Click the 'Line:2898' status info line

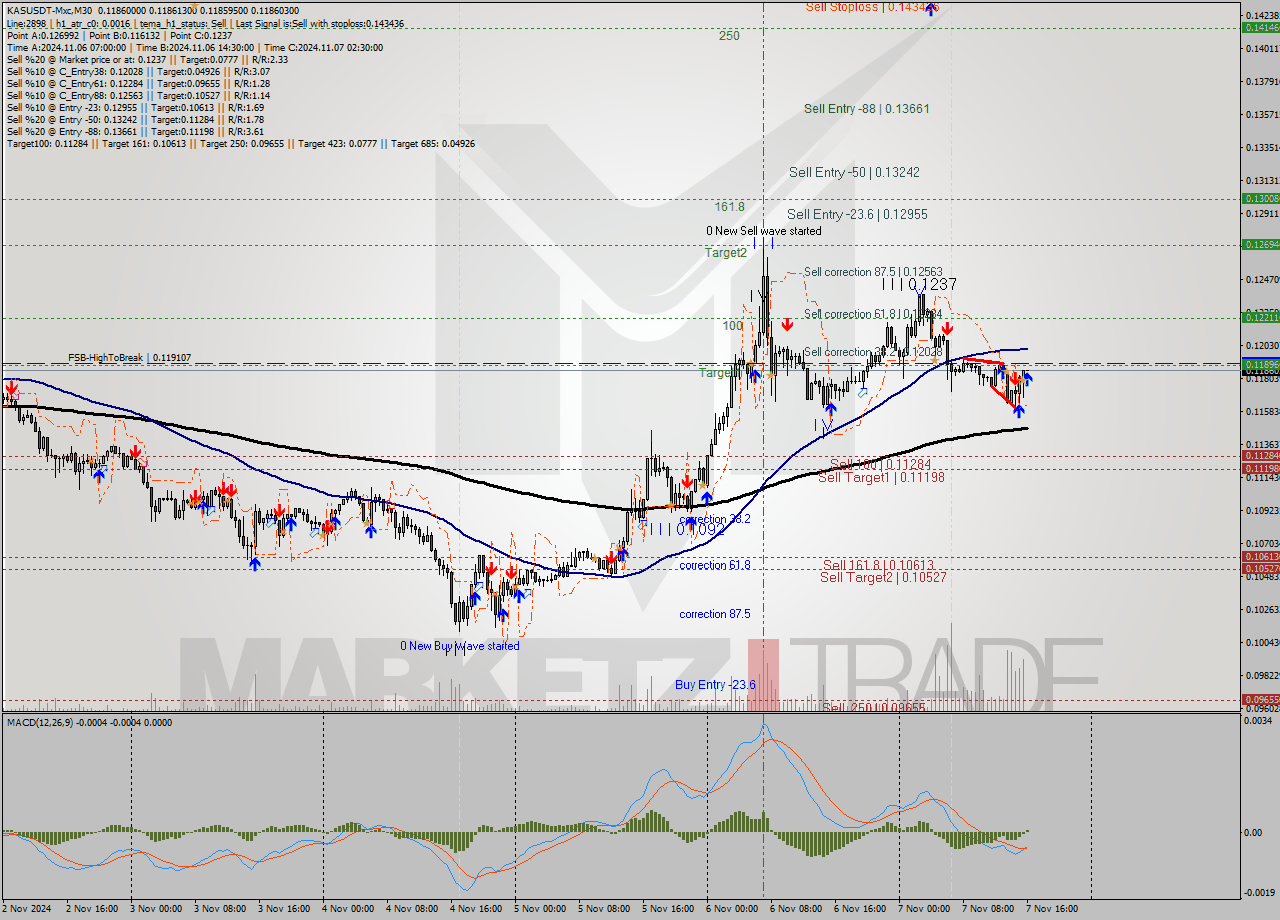pos(205,23)
